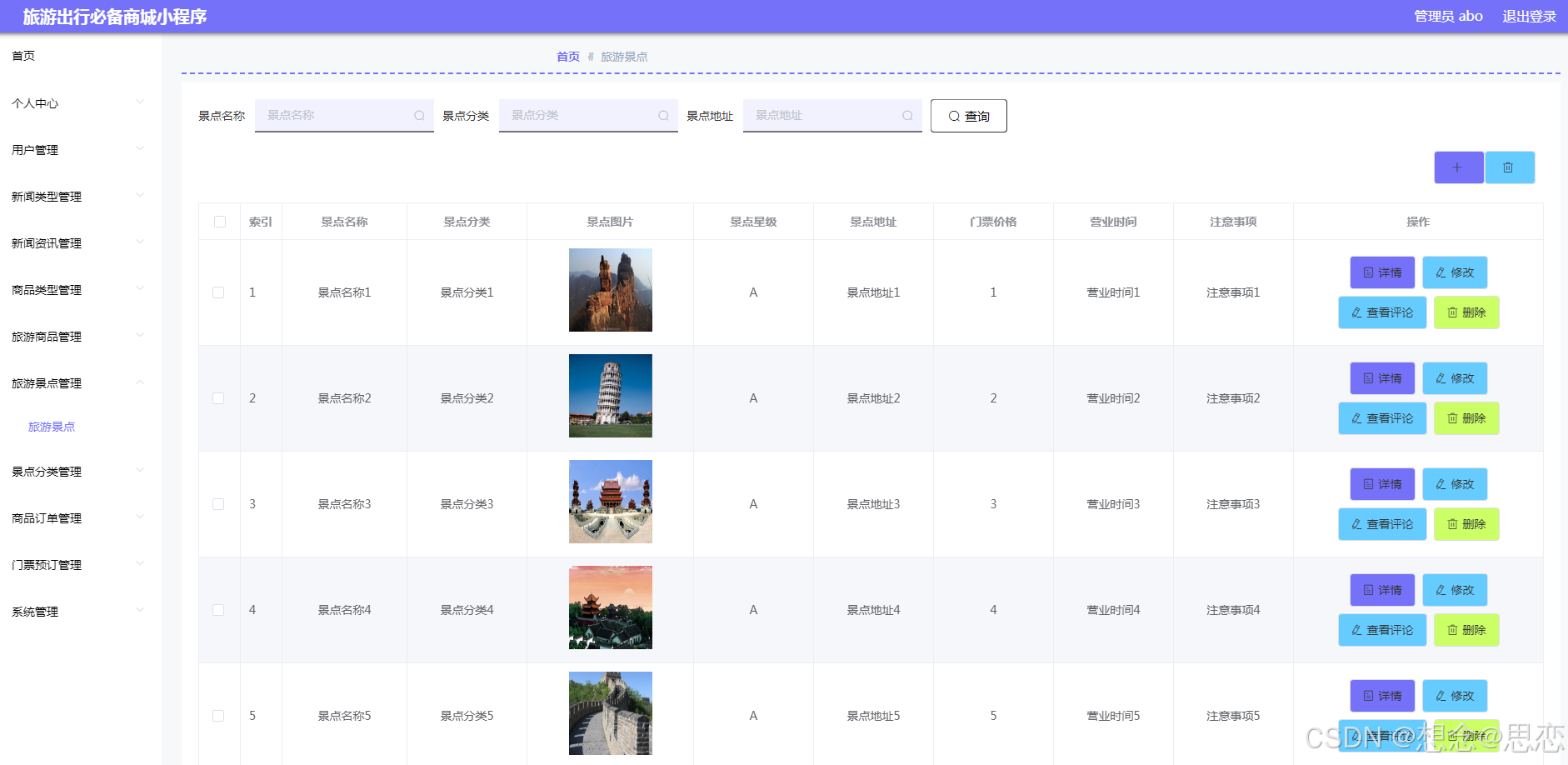Image resolution: width=1568 pixels, height=765 pixels.
Task: Click 退出登录 in the header
Action: (1529, 17)
